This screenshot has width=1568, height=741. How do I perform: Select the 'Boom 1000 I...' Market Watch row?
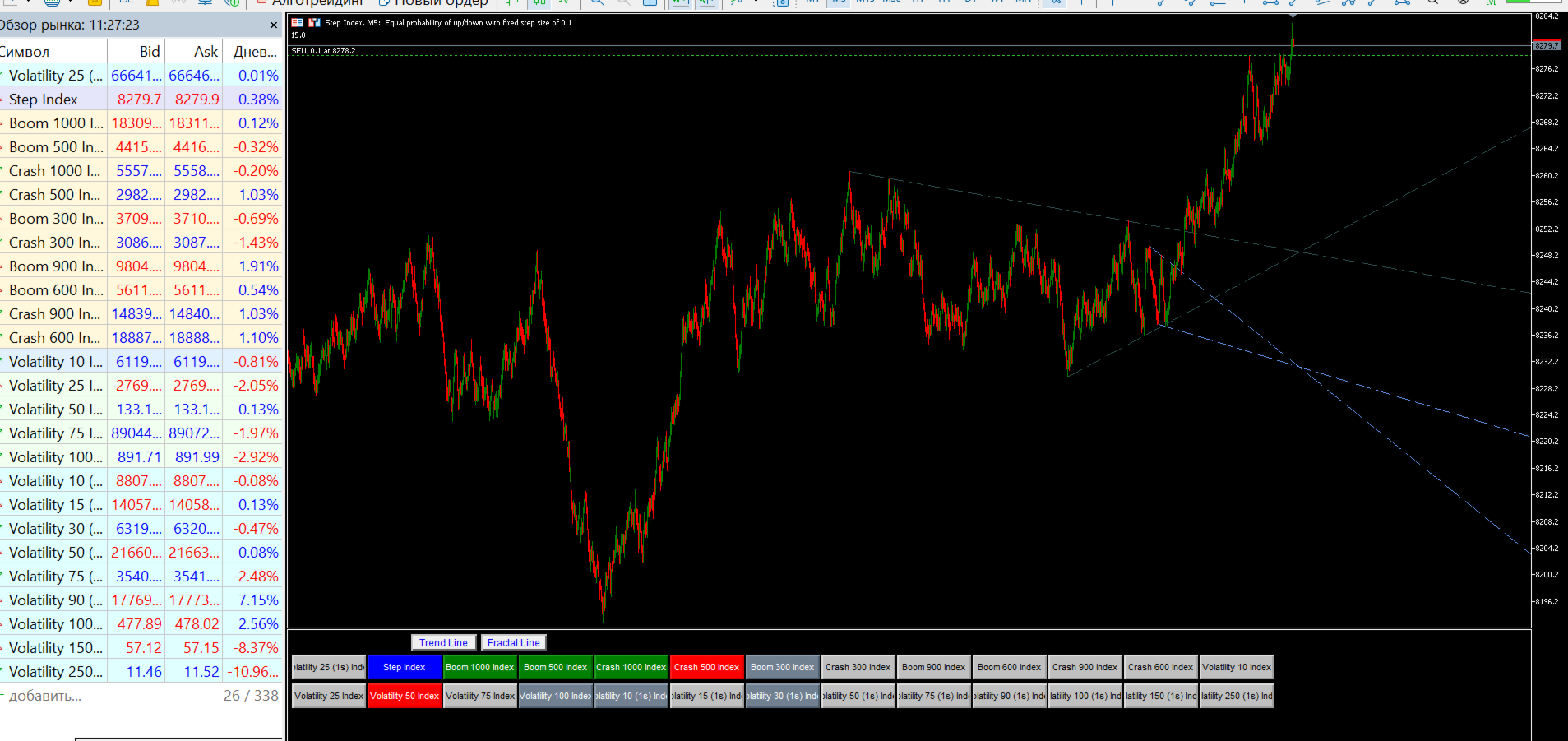[141, 123]
